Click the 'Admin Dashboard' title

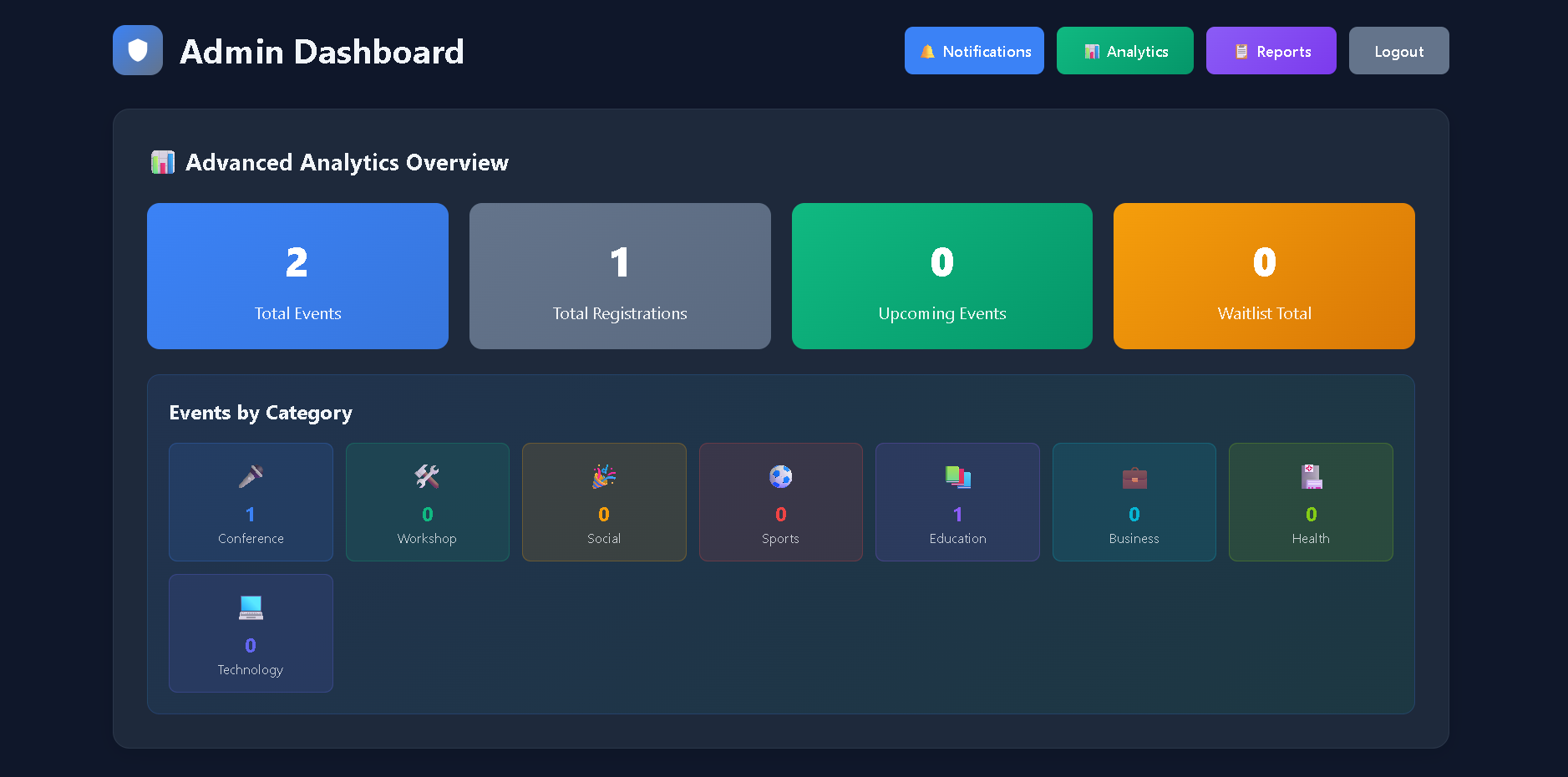(x=322, y=52)
